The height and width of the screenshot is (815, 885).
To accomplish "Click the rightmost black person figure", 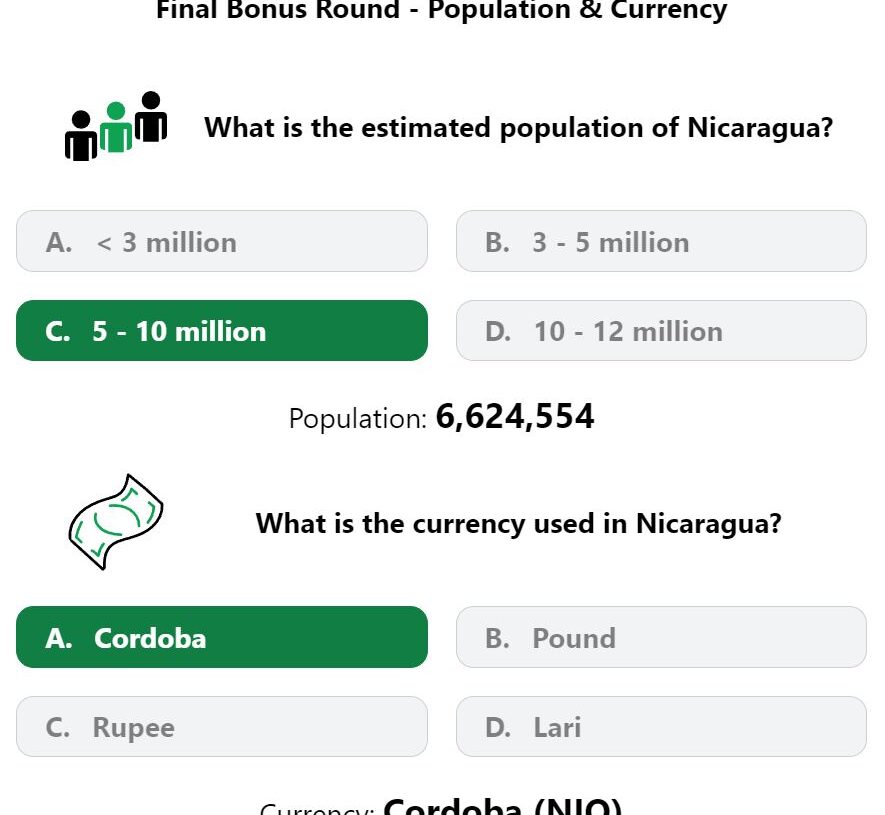I will 151,117.
